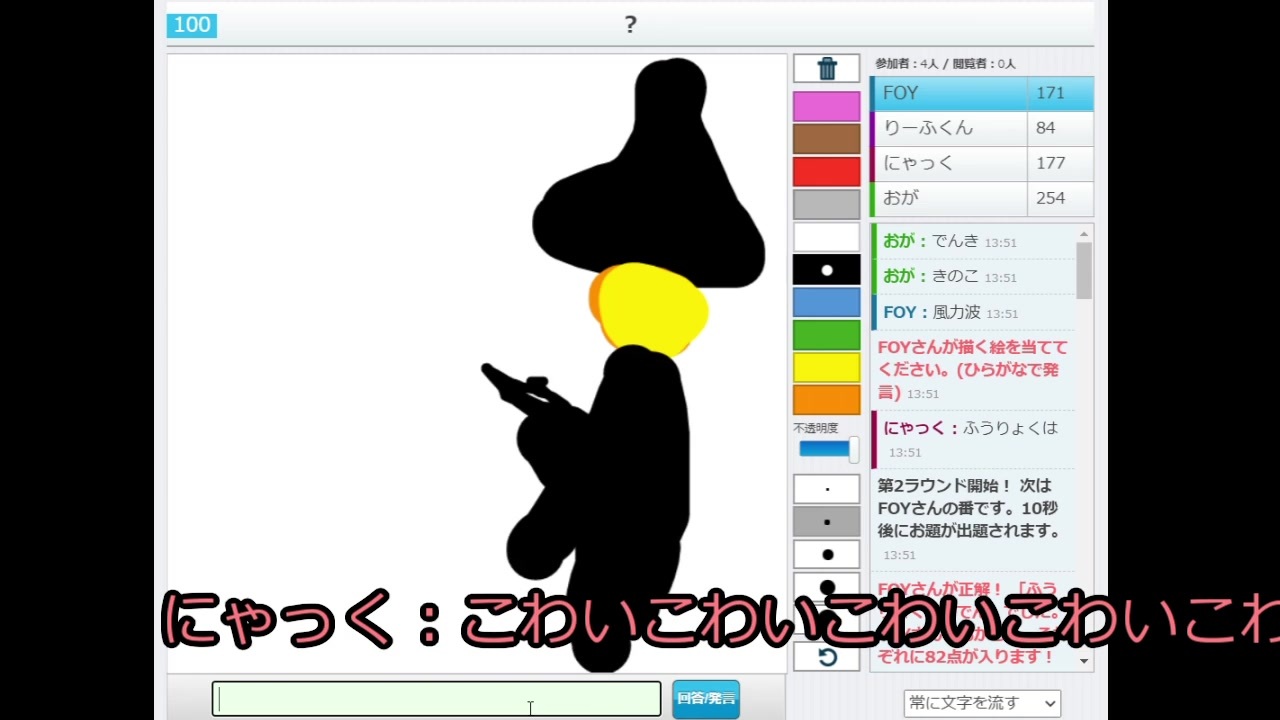This screenshot has width=1280, height=720.
Task: Click the answer text input field
Action: [x=436, y=699]
